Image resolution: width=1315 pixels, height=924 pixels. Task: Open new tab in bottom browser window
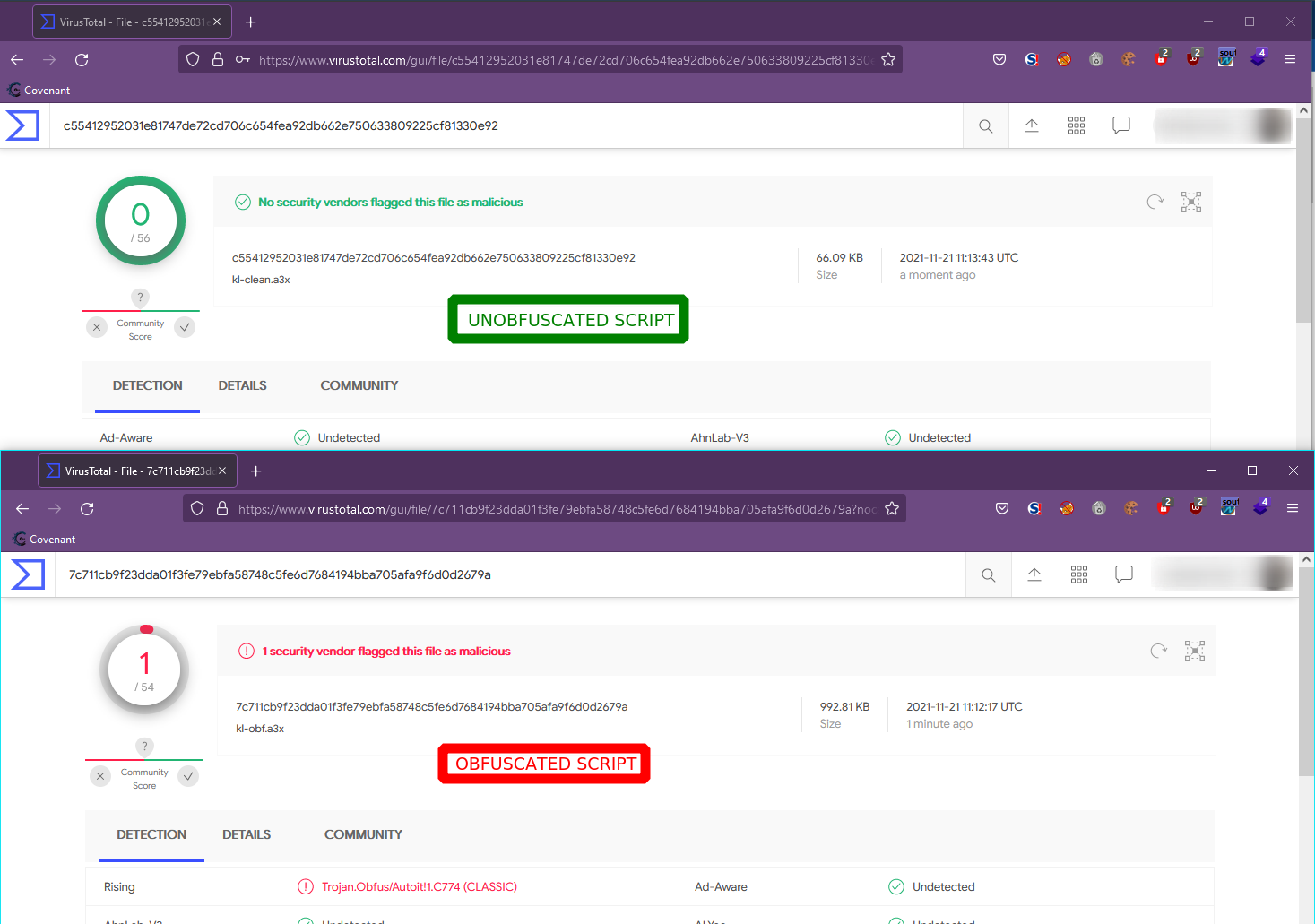pos(256,471)
